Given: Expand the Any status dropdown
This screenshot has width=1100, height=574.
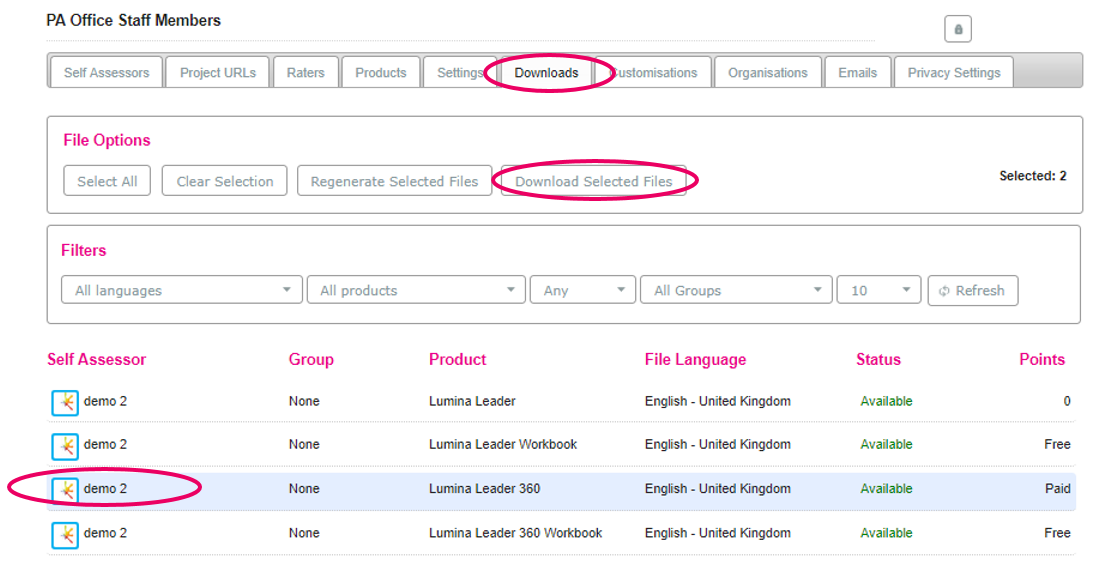Looking at the screenshot, I should coord(583,290).
